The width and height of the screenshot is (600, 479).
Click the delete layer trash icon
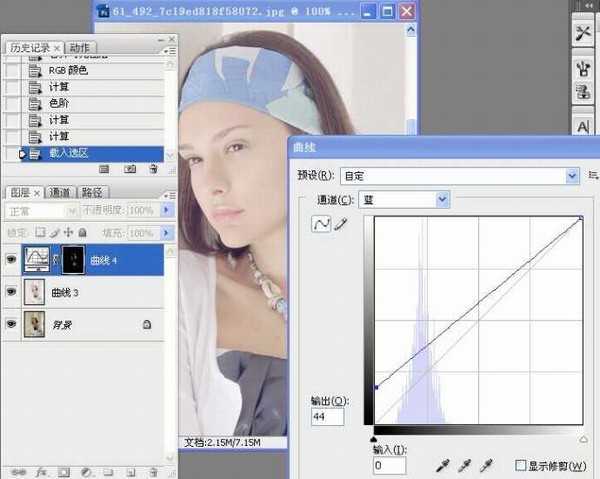(x=153, y=471)
